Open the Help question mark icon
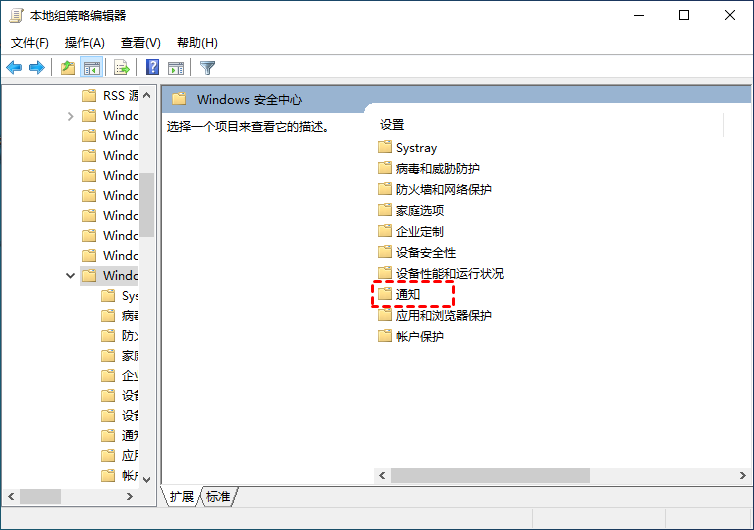Screen dimensions: 754x530 coord(152,67)
